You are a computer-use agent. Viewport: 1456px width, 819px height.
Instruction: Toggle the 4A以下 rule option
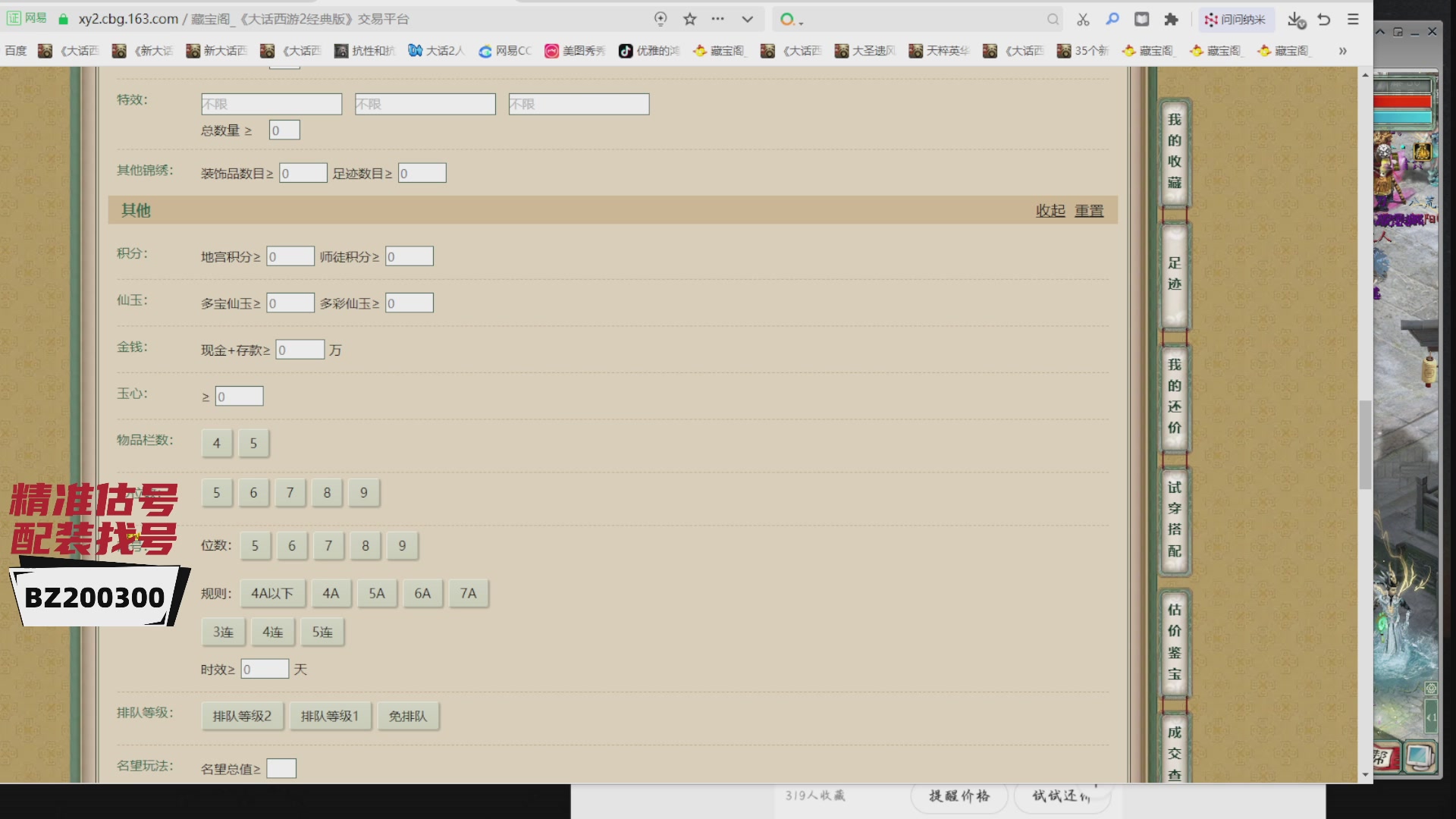[x=272, y=593]
